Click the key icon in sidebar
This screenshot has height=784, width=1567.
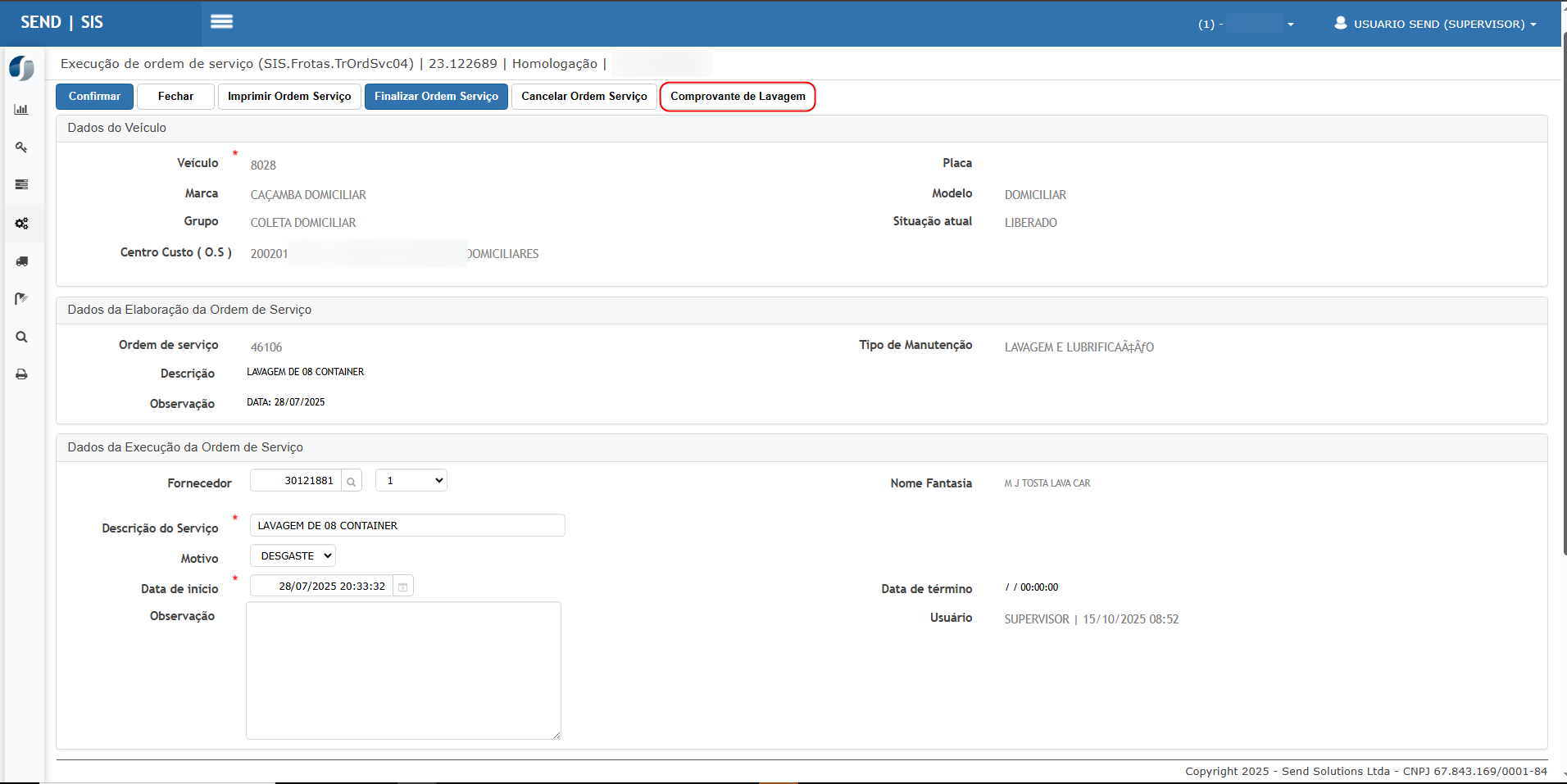click(x=21, y=147)
